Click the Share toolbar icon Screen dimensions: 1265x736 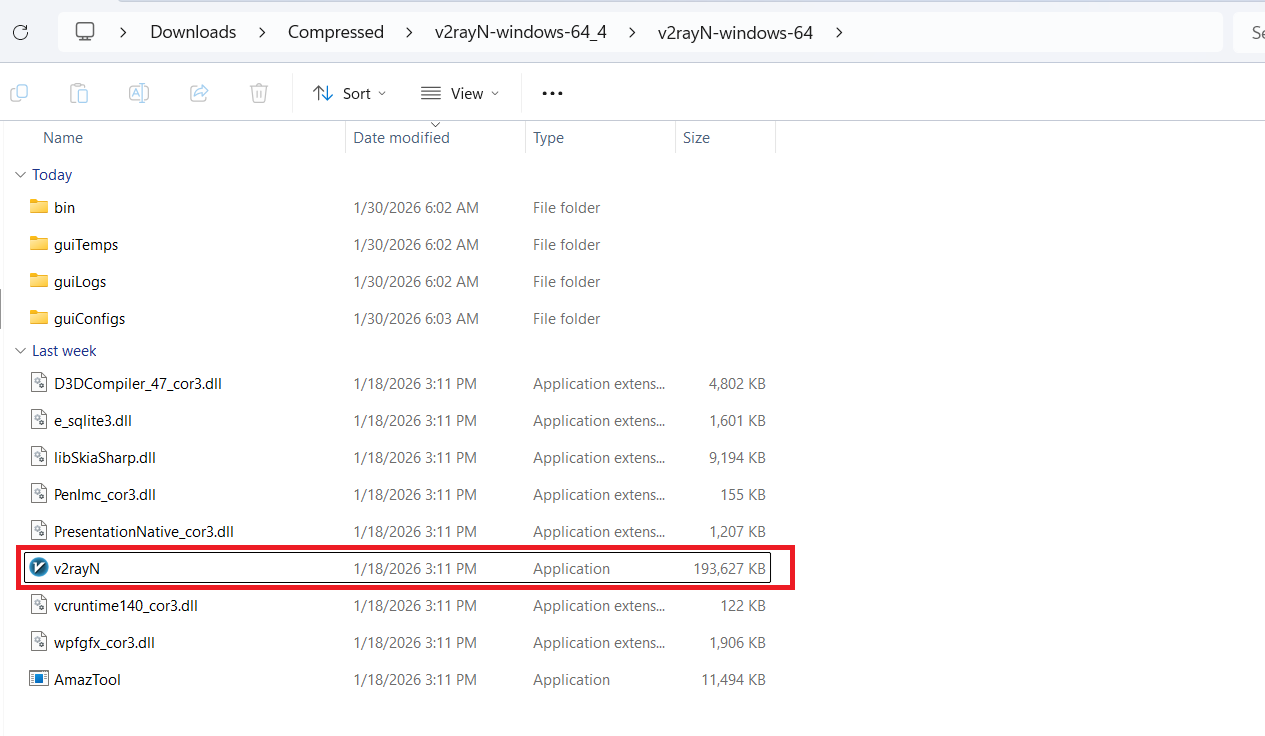(199, 93)
